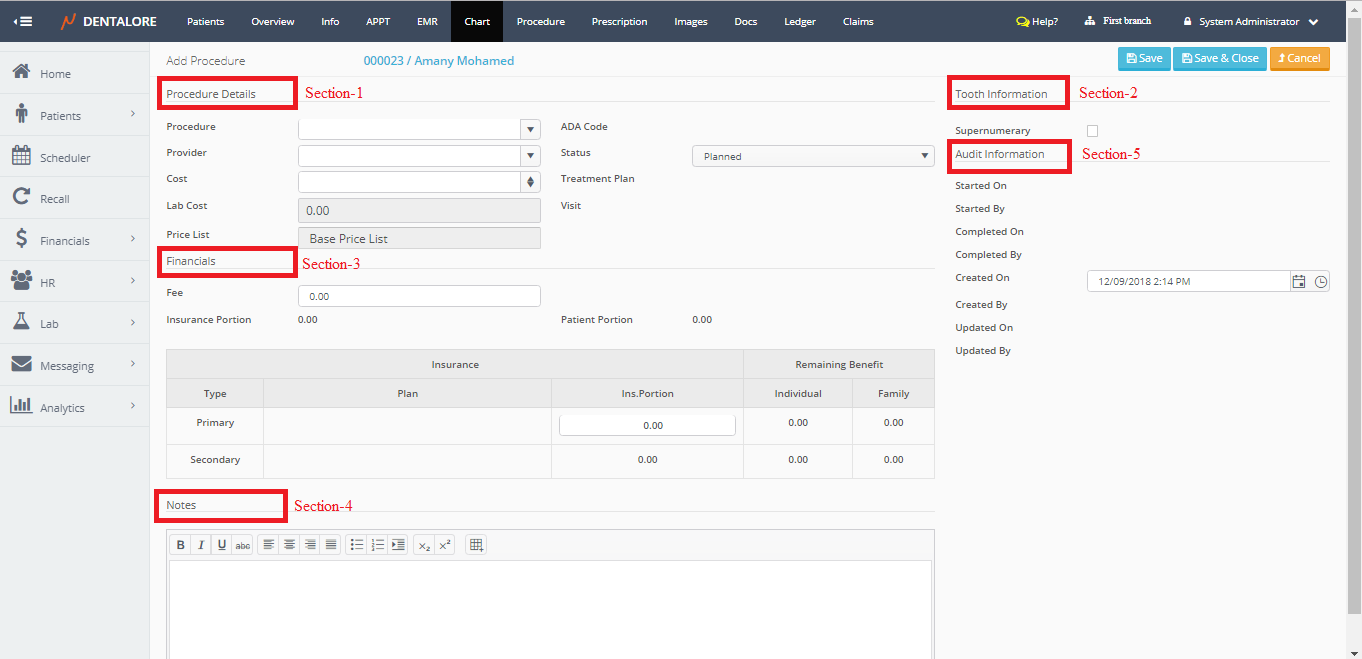Adjust Cost with the spinner arrows
This screenshot has width=1362, height=659.
click(530, 182)
